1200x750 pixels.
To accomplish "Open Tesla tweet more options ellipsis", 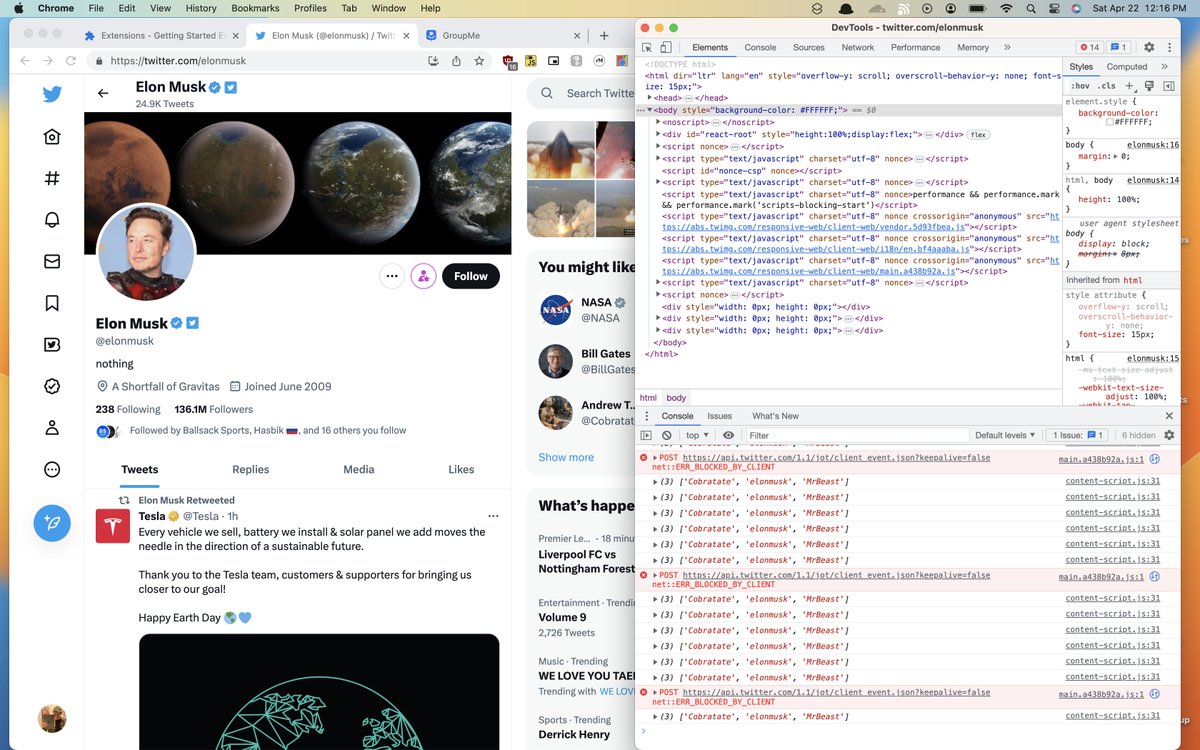I will (x=493, y=516).
